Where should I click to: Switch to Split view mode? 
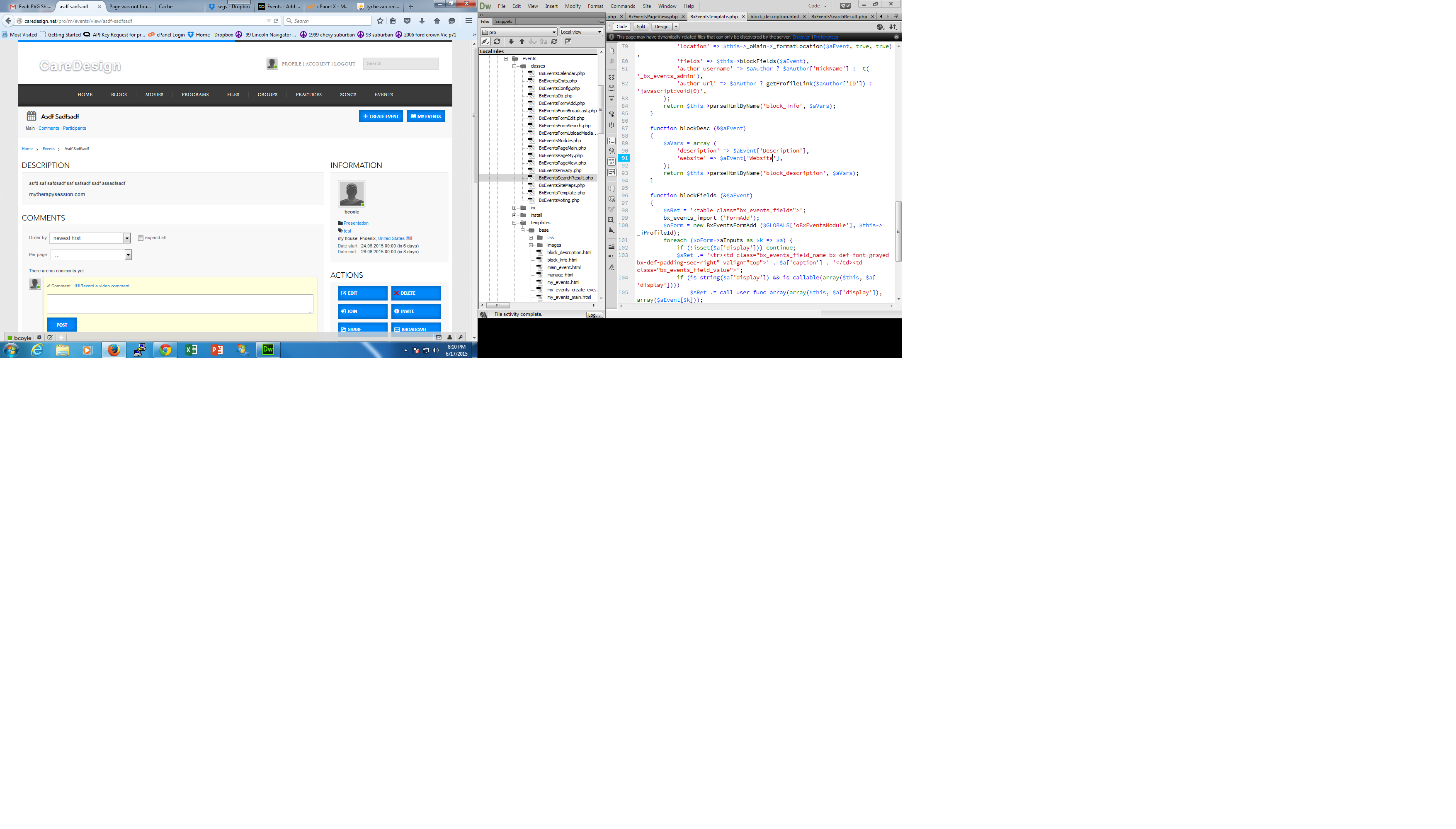pos(641,27)
